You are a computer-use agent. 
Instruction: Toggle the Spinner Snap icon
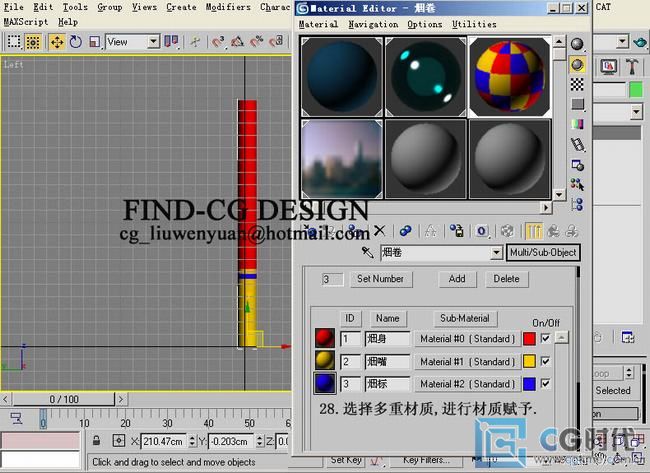(x=276, y=42)
